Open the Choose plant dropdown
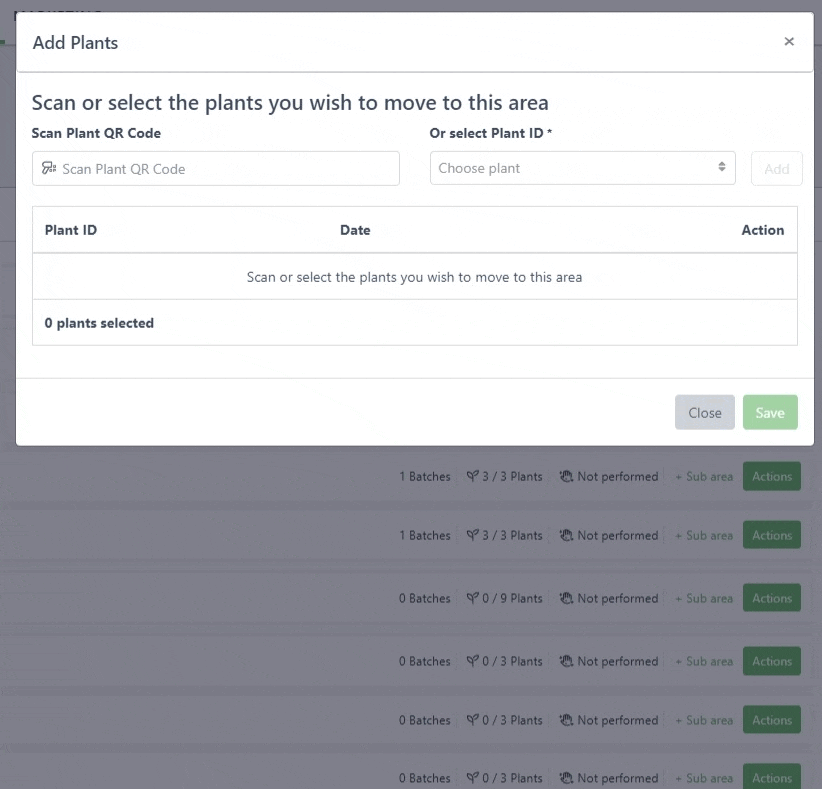 tap(582, 168)
